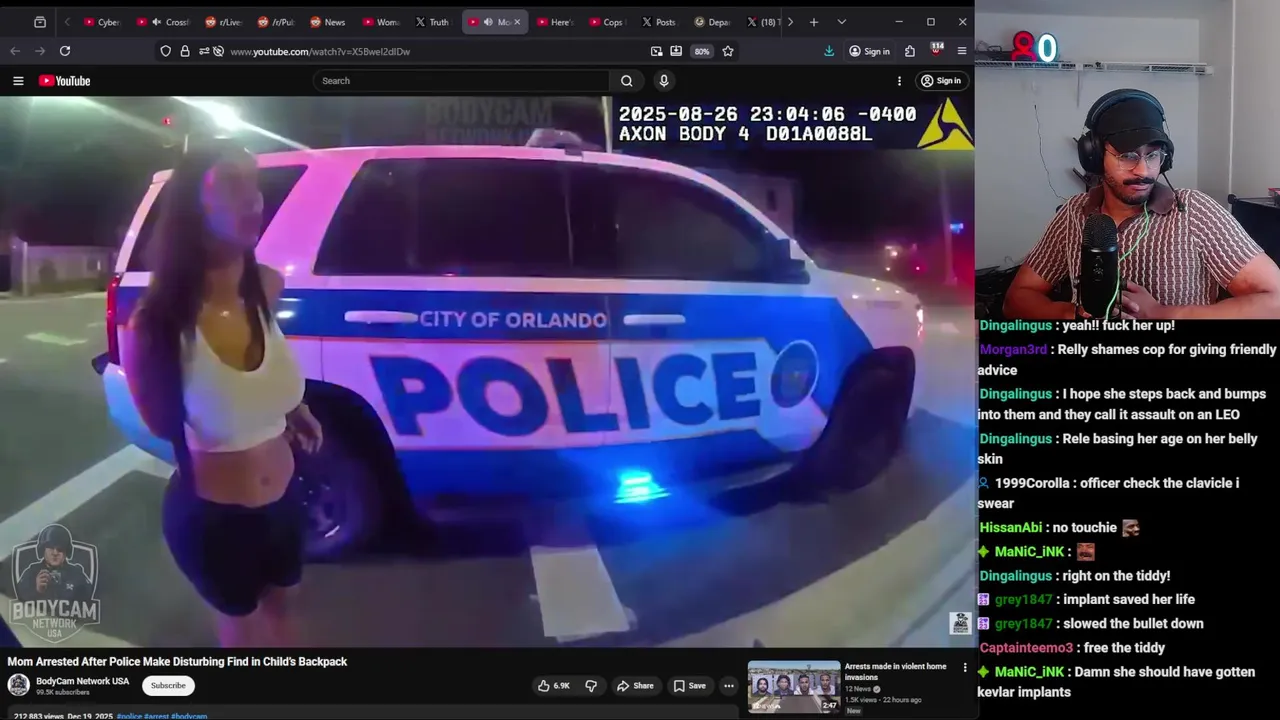1280x720 pixels.
Task: Click the BodyCam Network channel avatar
Action: coord(19,685)
